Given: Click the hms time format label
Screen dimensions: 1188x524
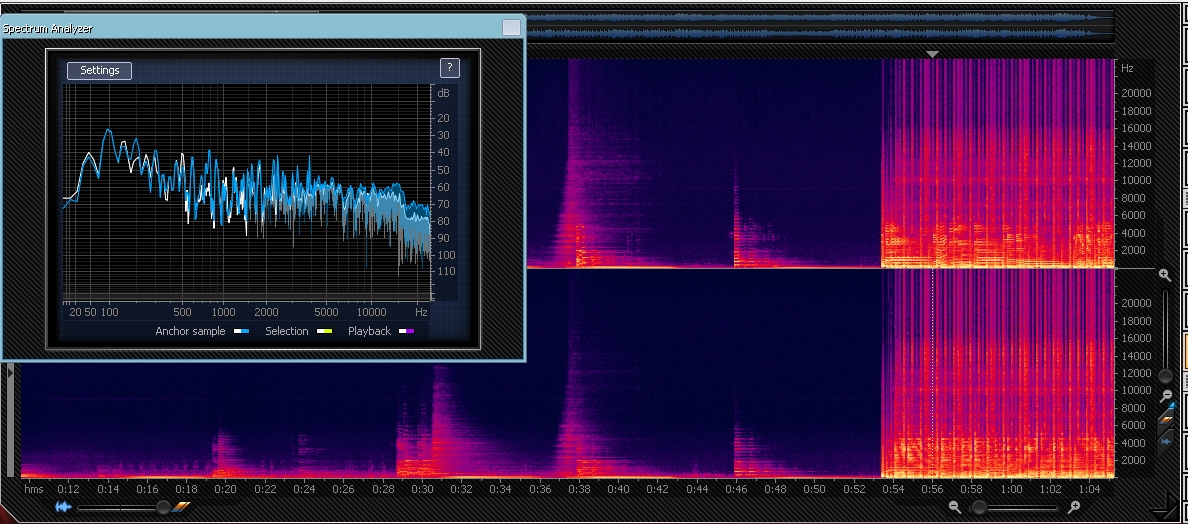Looking at the screenshot, I should pyautogui.click(x=34, y=489).
